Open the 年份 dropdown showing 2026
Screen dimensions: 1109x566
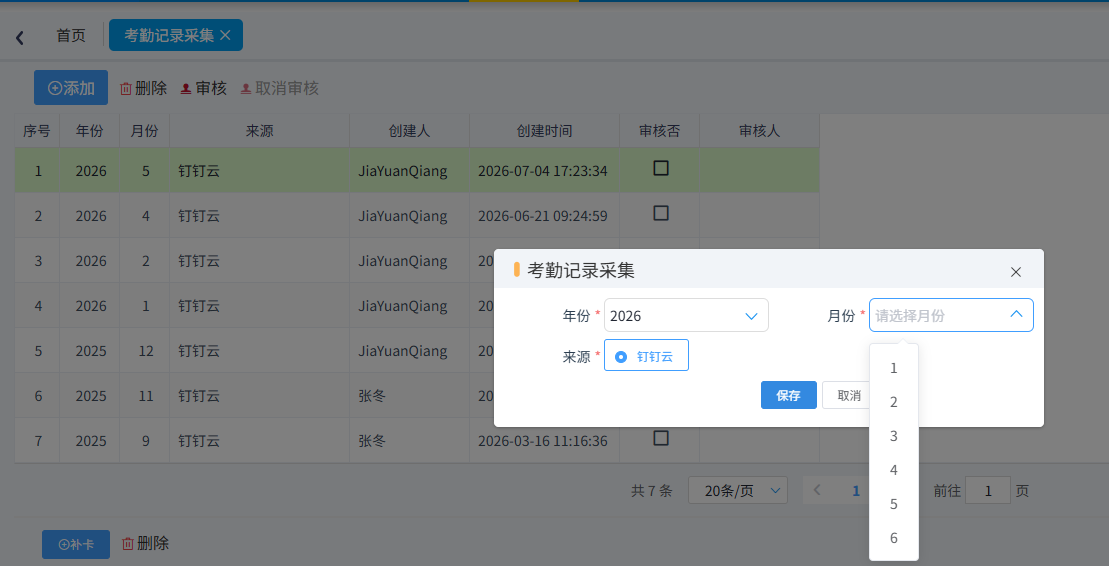pyautogui.click(x=686, y=316)
